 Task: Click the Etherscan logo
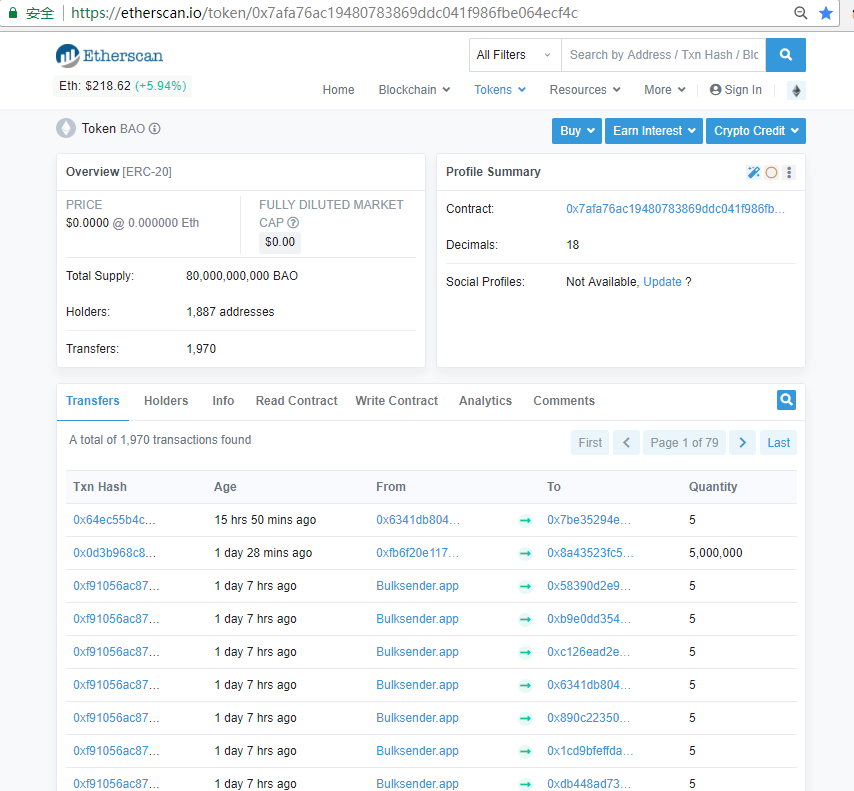(109, 56)
